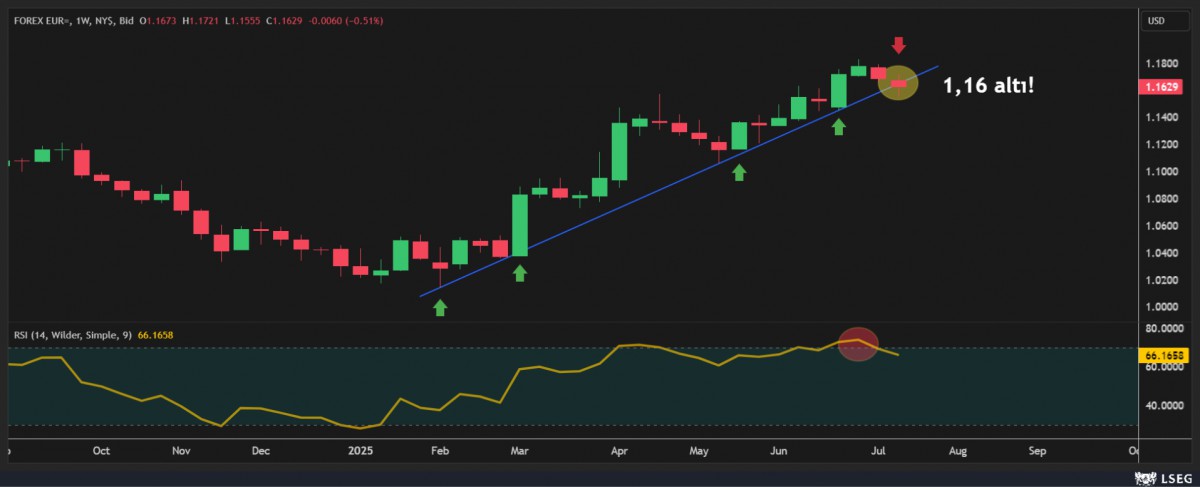Click the Apr time axis label
This screenshot has width=1200, height=487.
[620, 451]
